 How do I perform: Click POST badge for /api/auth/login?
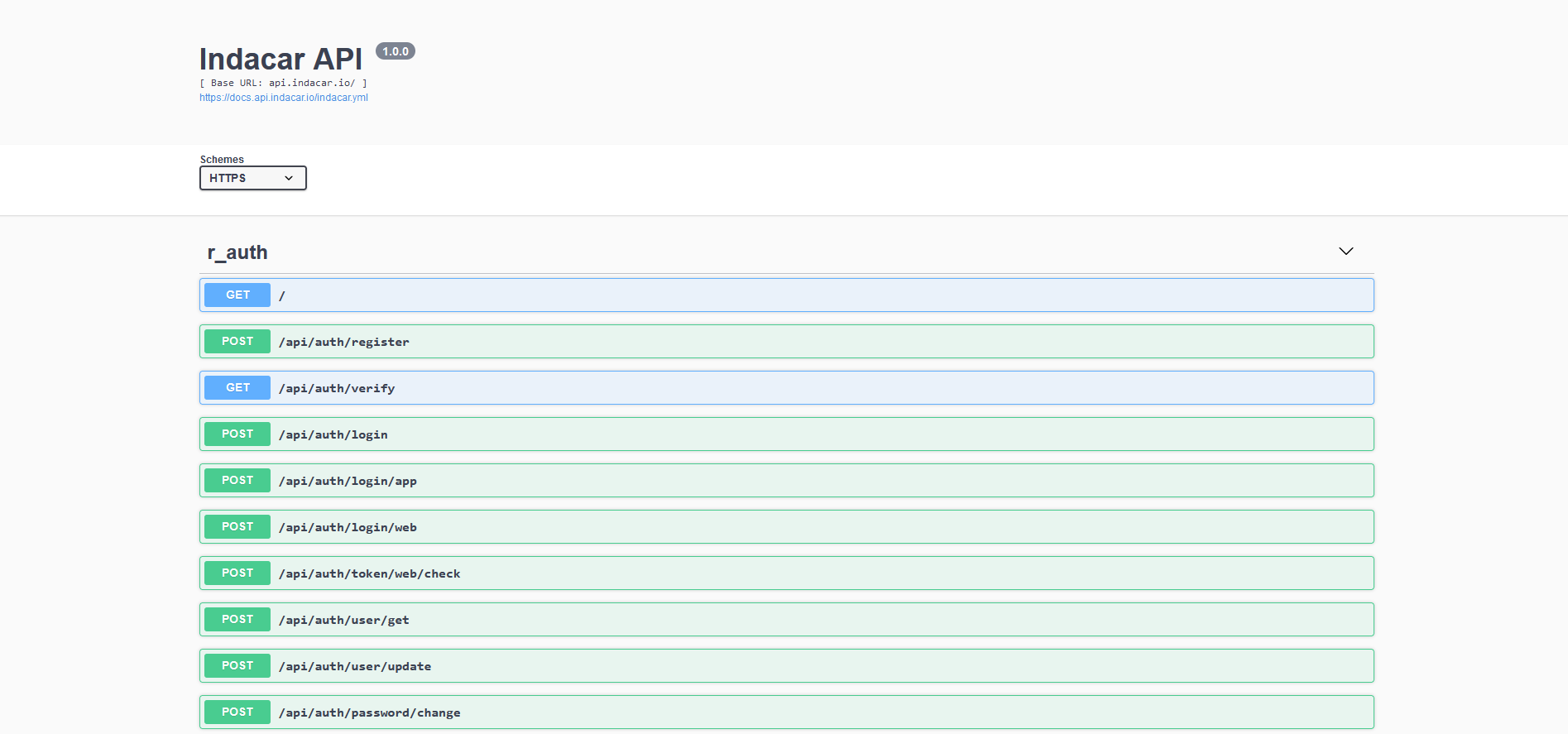[x=237, y=434]
